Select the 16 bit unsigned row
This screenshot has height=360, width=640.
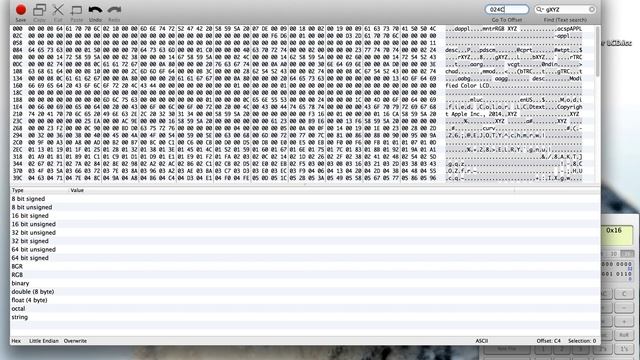coord(305,224)
